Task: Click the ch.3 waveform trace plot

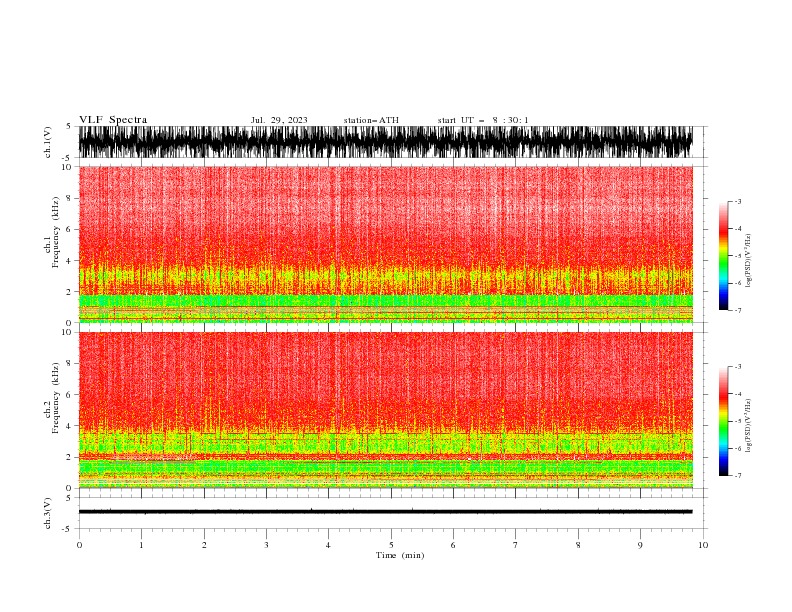Action: click(385, 512)
